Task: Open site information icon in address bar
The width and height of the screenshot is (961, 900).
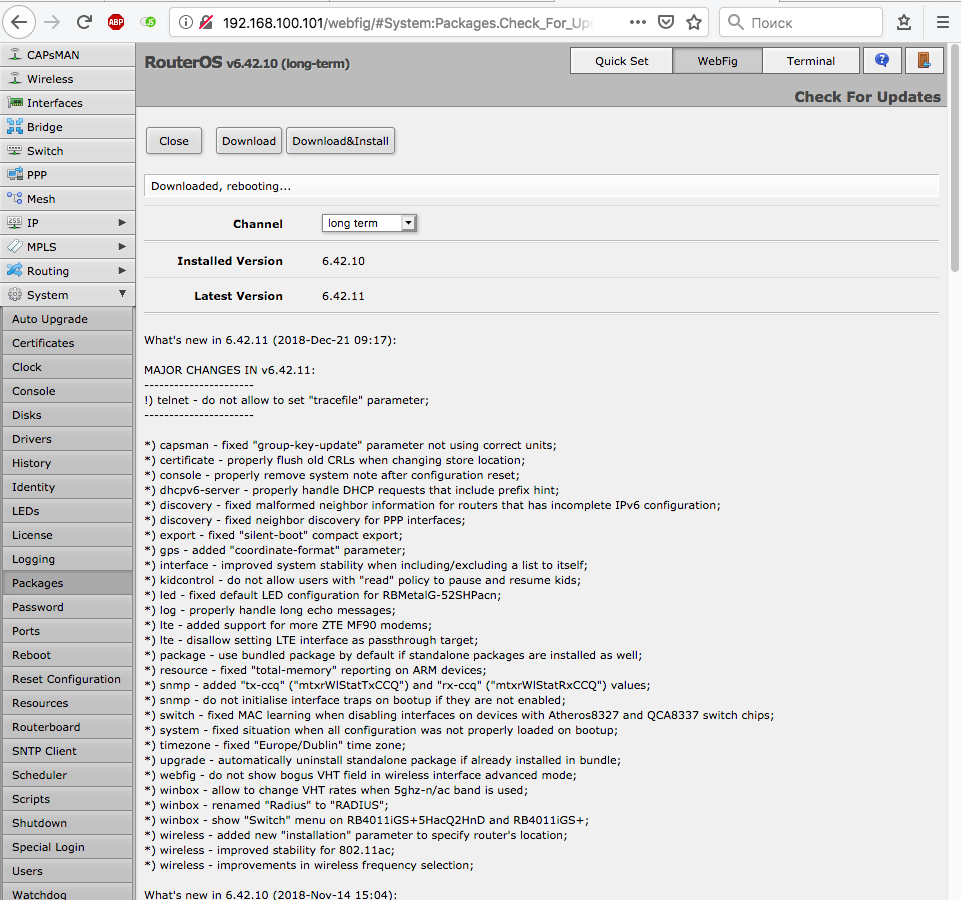Action: (186, 23)
